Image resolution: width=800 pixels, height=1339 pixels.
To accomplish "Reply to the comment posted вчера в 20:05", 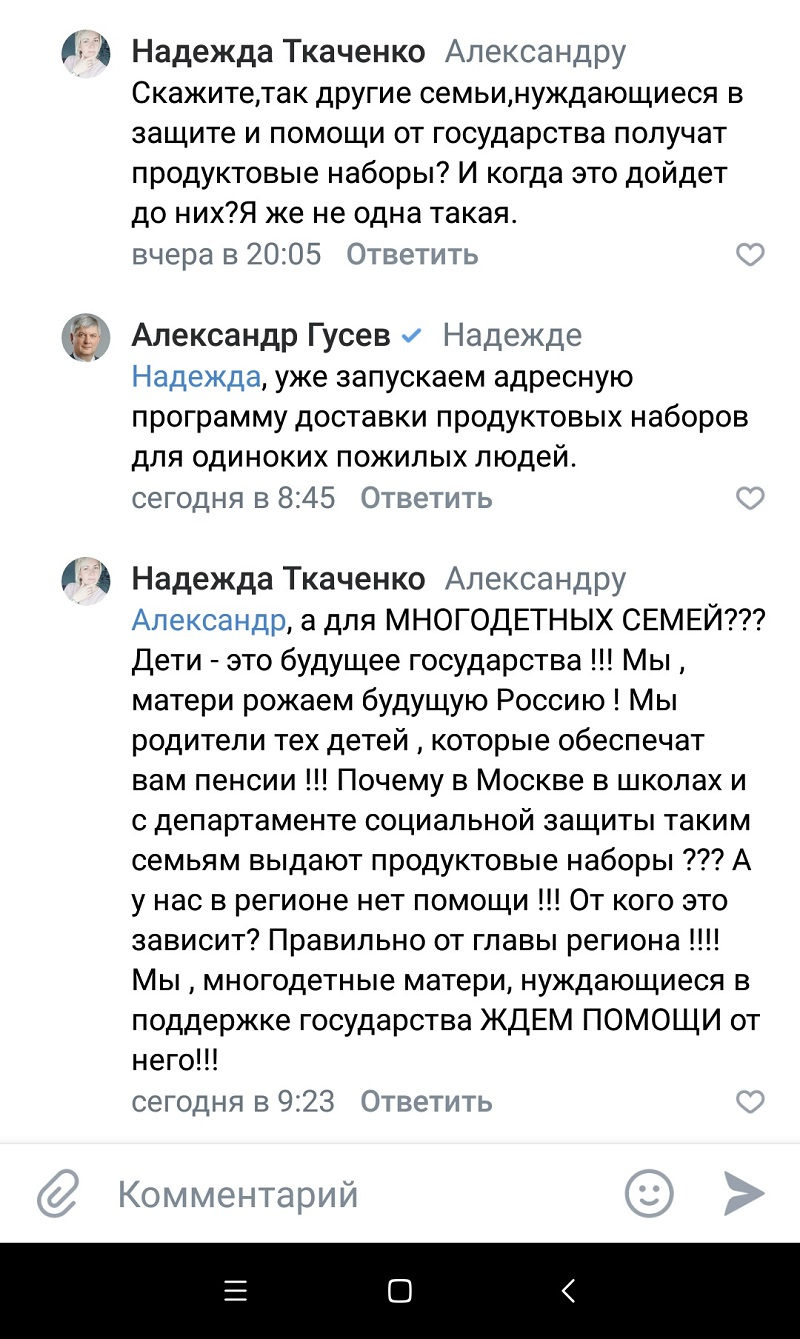I will [x=412, y=255].
